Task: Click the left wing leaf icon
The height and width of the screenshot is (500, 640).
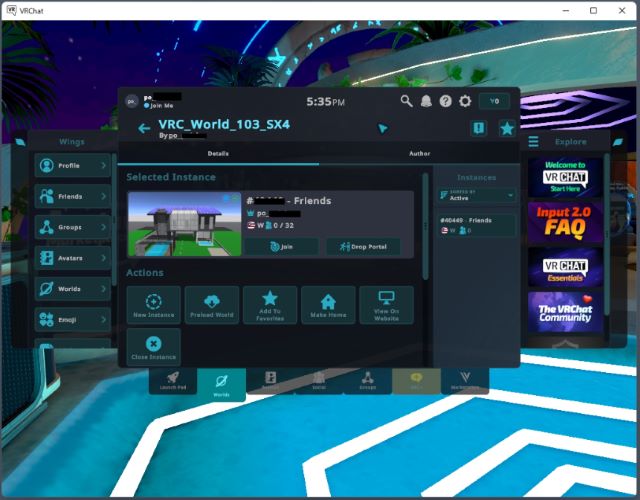Action: tap(20, 142)
